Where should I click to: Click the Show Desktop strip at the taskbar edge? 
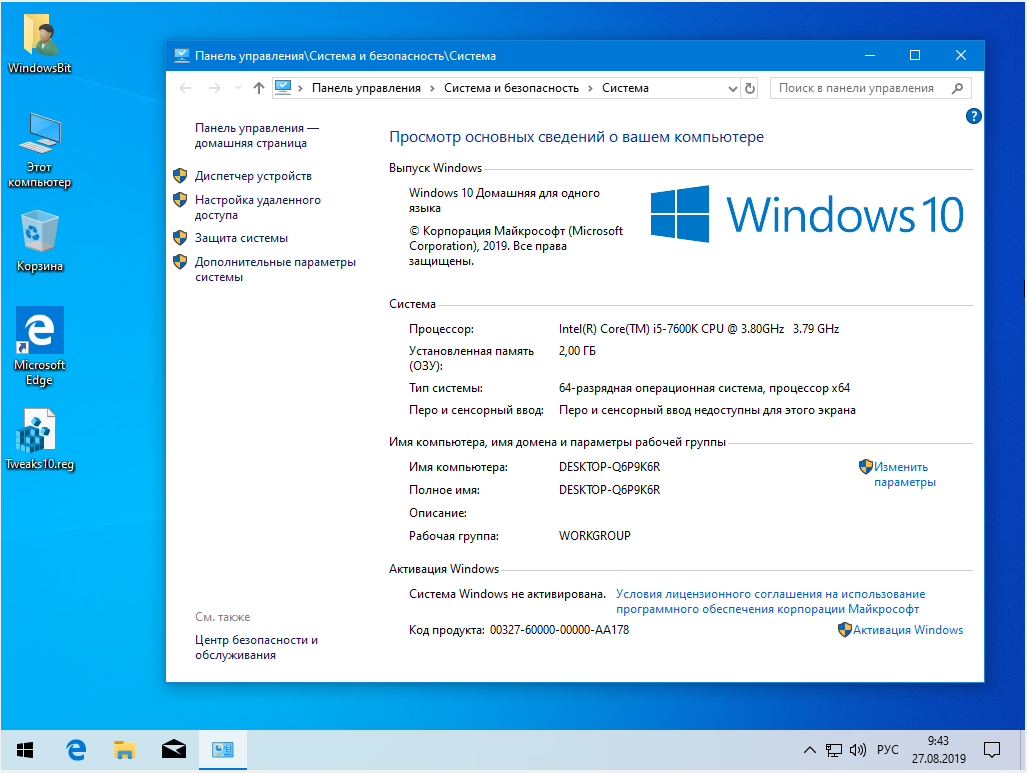1023,750
